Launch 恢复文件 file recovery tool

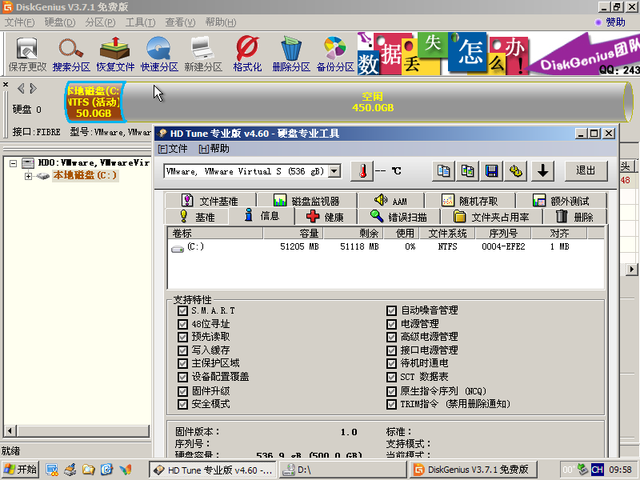point(115,54)
